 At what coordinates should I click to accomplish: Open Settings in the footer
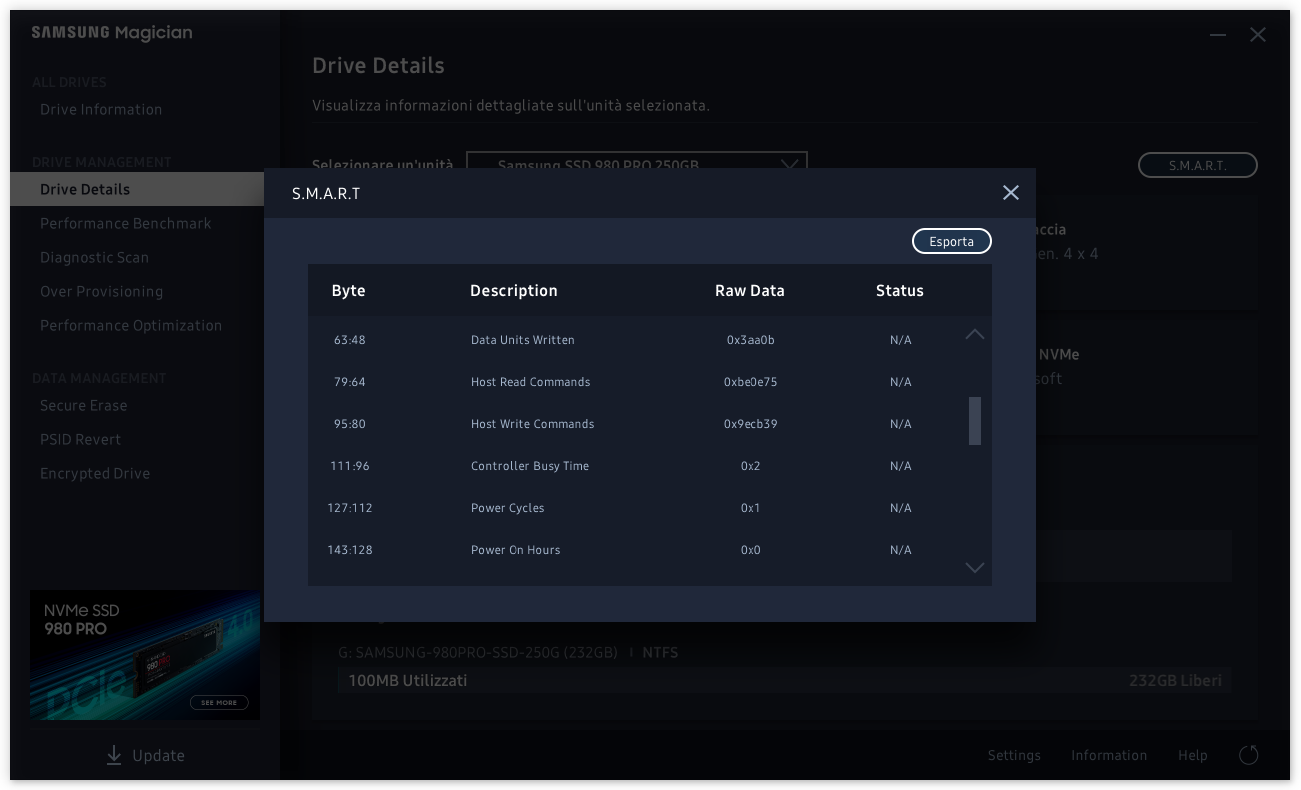pos(1014,756)
